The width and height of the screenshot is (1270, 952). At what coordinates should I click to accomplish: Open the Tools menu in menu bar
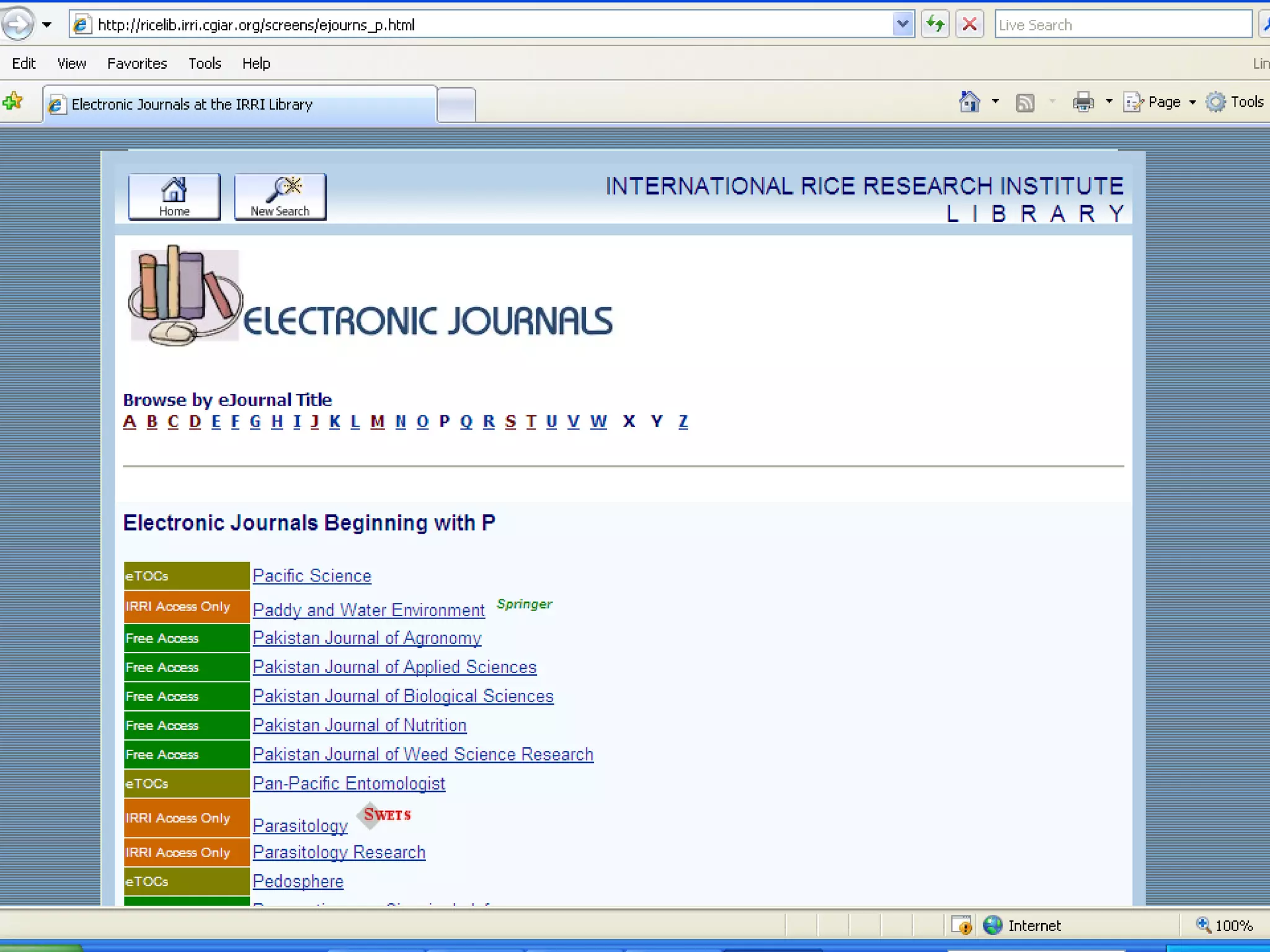coord(205,63)
